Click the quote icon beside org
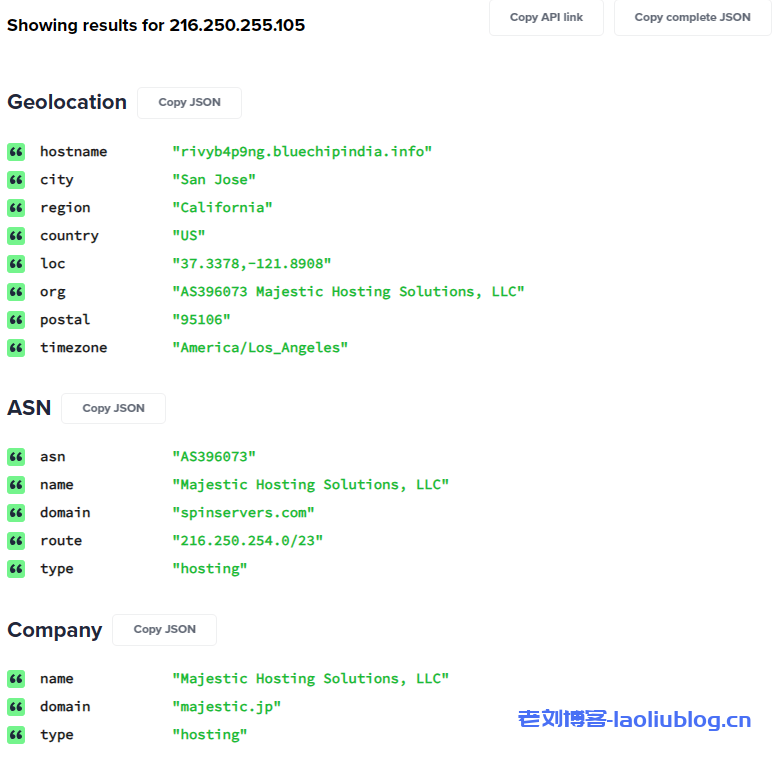Screen dimensions: 777x757 [x=16, y=292]
